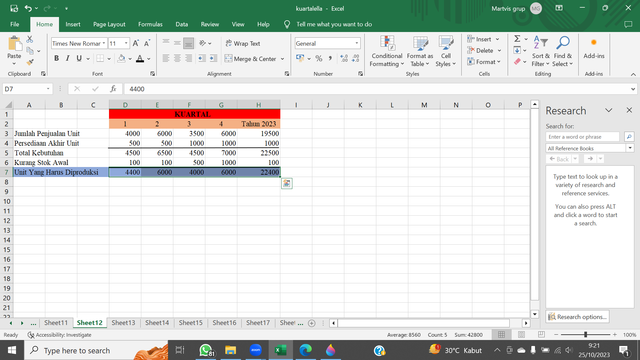Decrease decimal places

pos(356,59)
